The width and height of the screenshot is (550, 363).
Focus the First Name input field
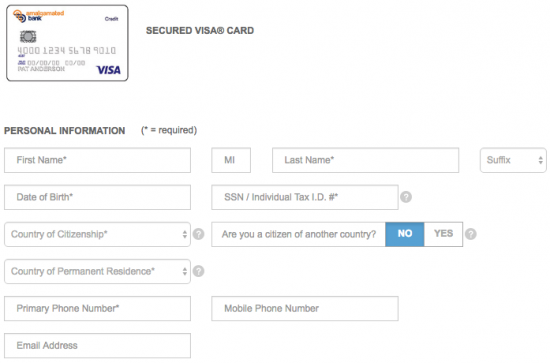[98, 160]
